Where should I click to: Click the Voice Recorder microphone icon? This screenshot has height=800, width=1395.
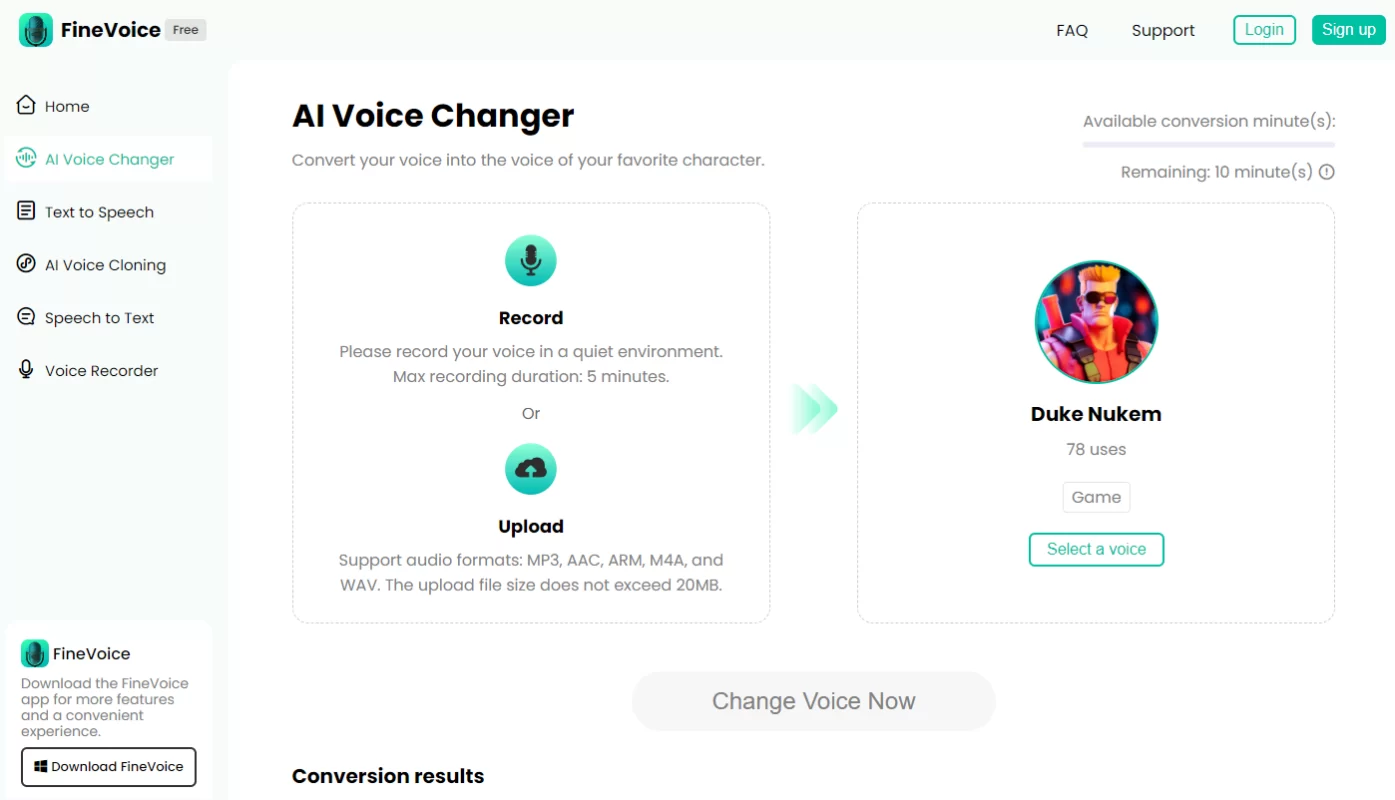[26, 370]
